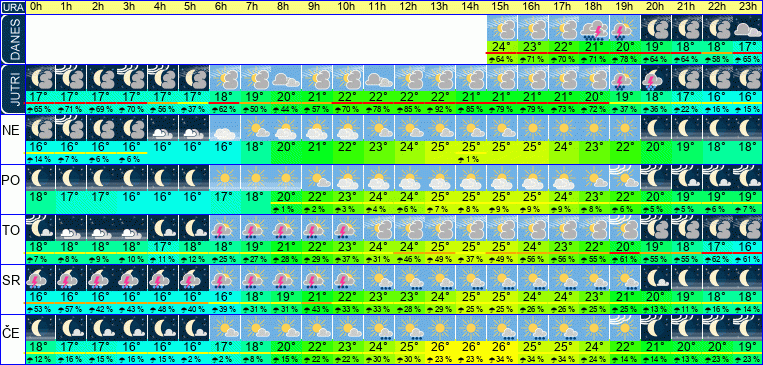Image resolution: width=763 pixels, height=365 pixels.
Task: Click the PO 20h windy night icon
Action: click(x=655, y=178)
